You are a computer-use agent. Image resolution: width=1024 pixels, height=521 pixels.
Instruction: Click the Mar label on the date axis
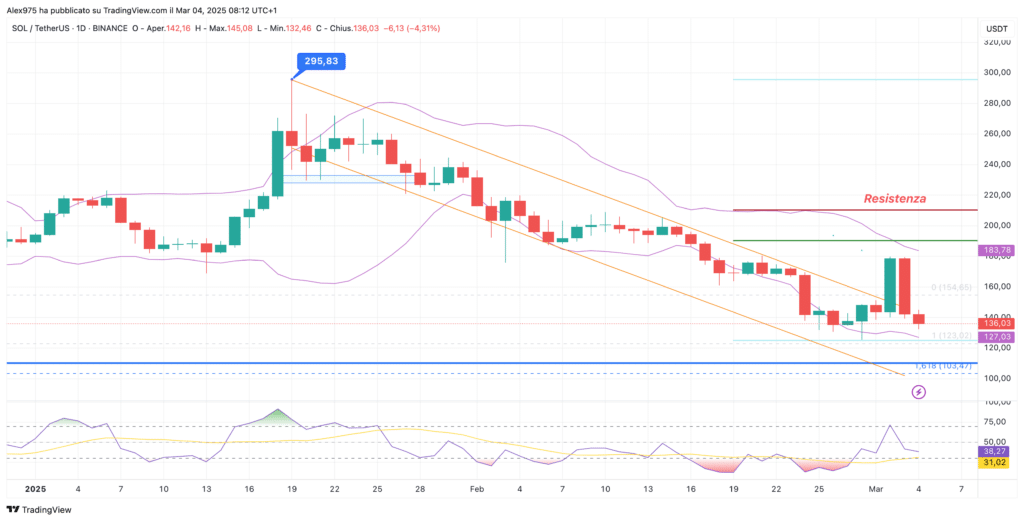tap(876, 490)
